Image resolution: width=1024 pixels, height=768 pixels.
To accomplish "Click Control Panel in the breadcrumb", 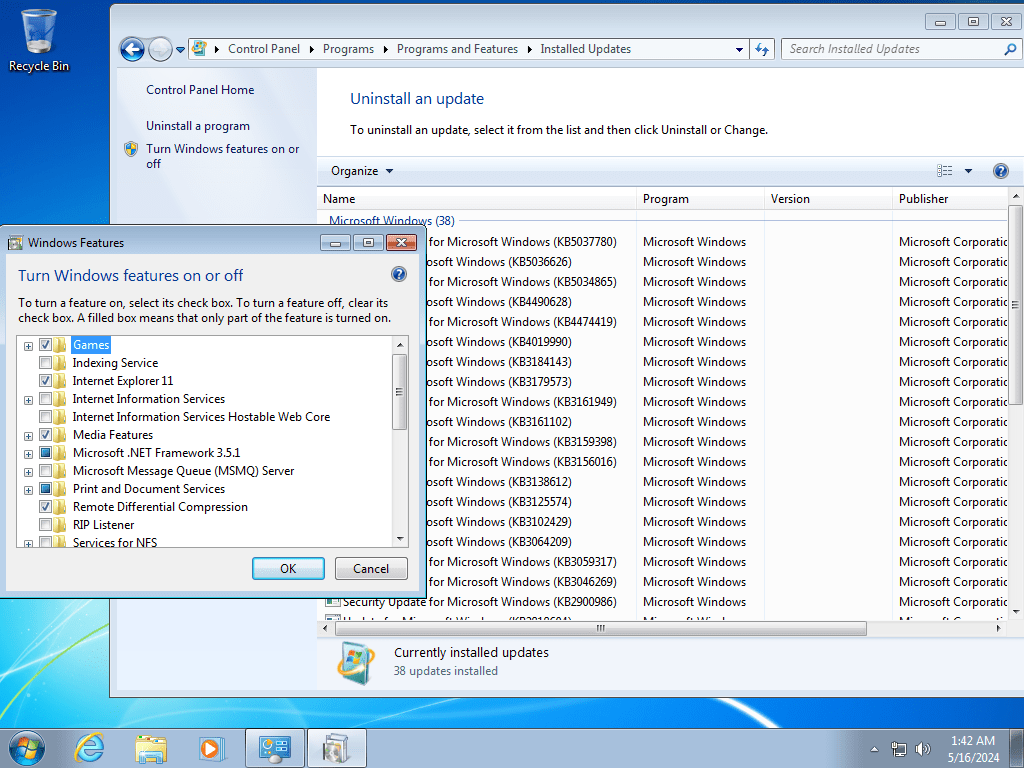I will tap(264, 49).
